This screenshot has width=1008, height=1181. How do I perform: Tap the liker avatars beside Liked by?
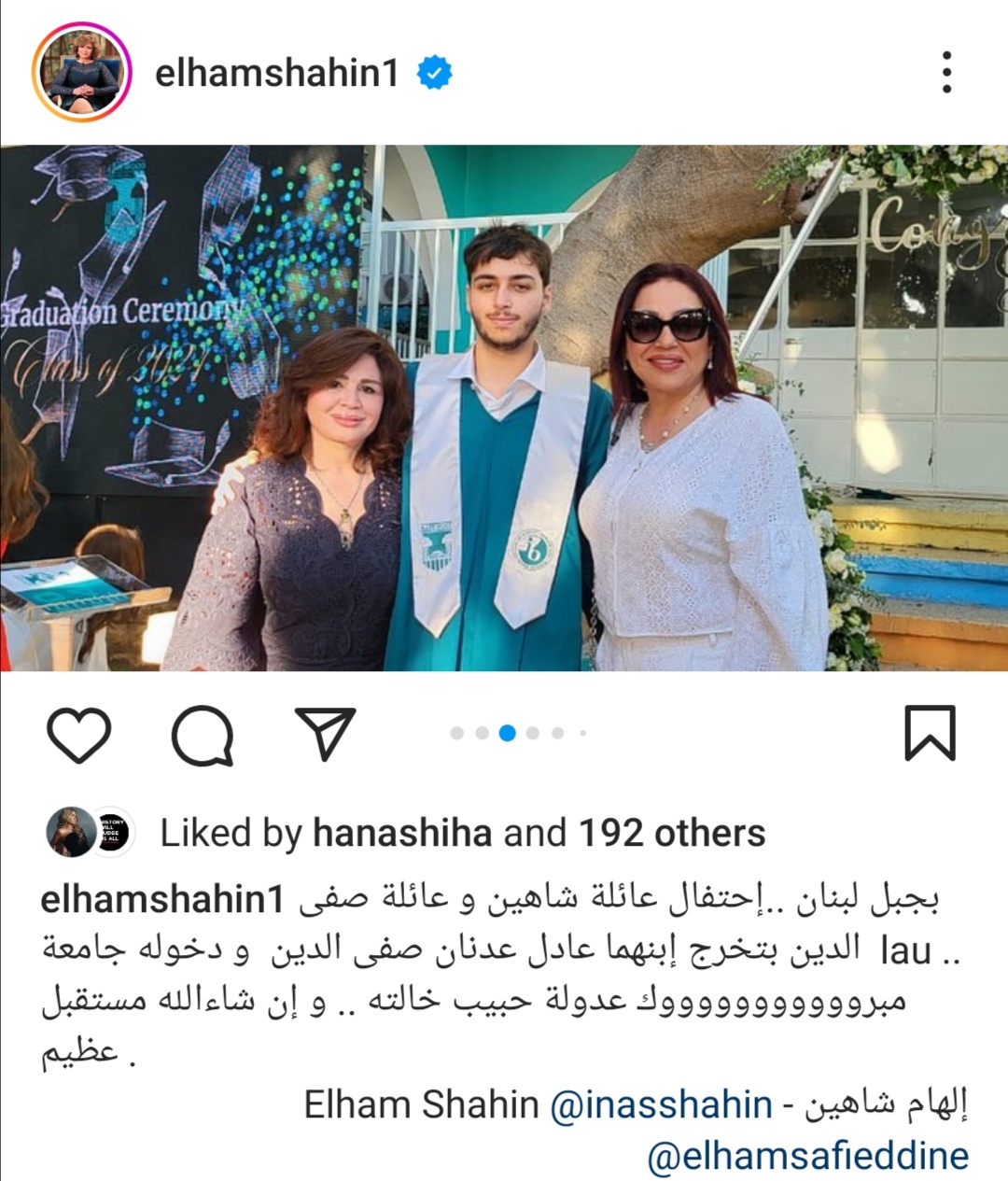(x=91, y=832)
